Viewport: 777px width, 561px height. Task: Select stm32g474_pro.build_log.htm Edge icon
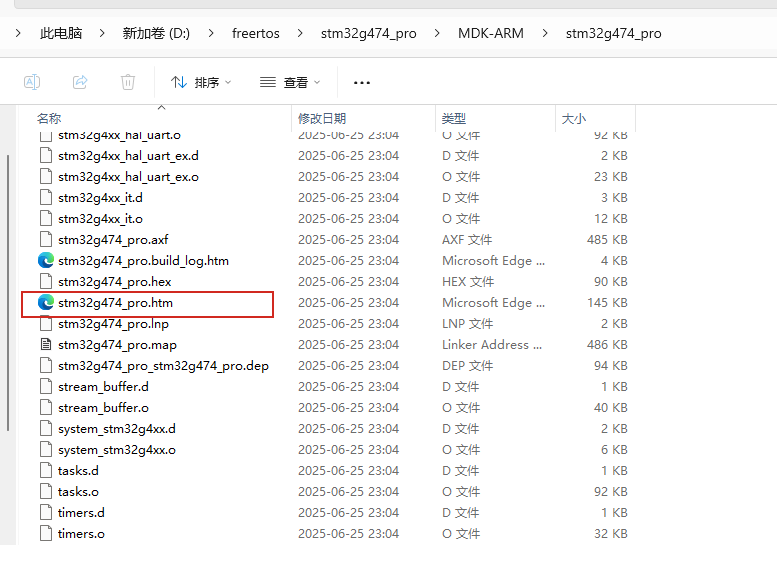coord(46,260)
